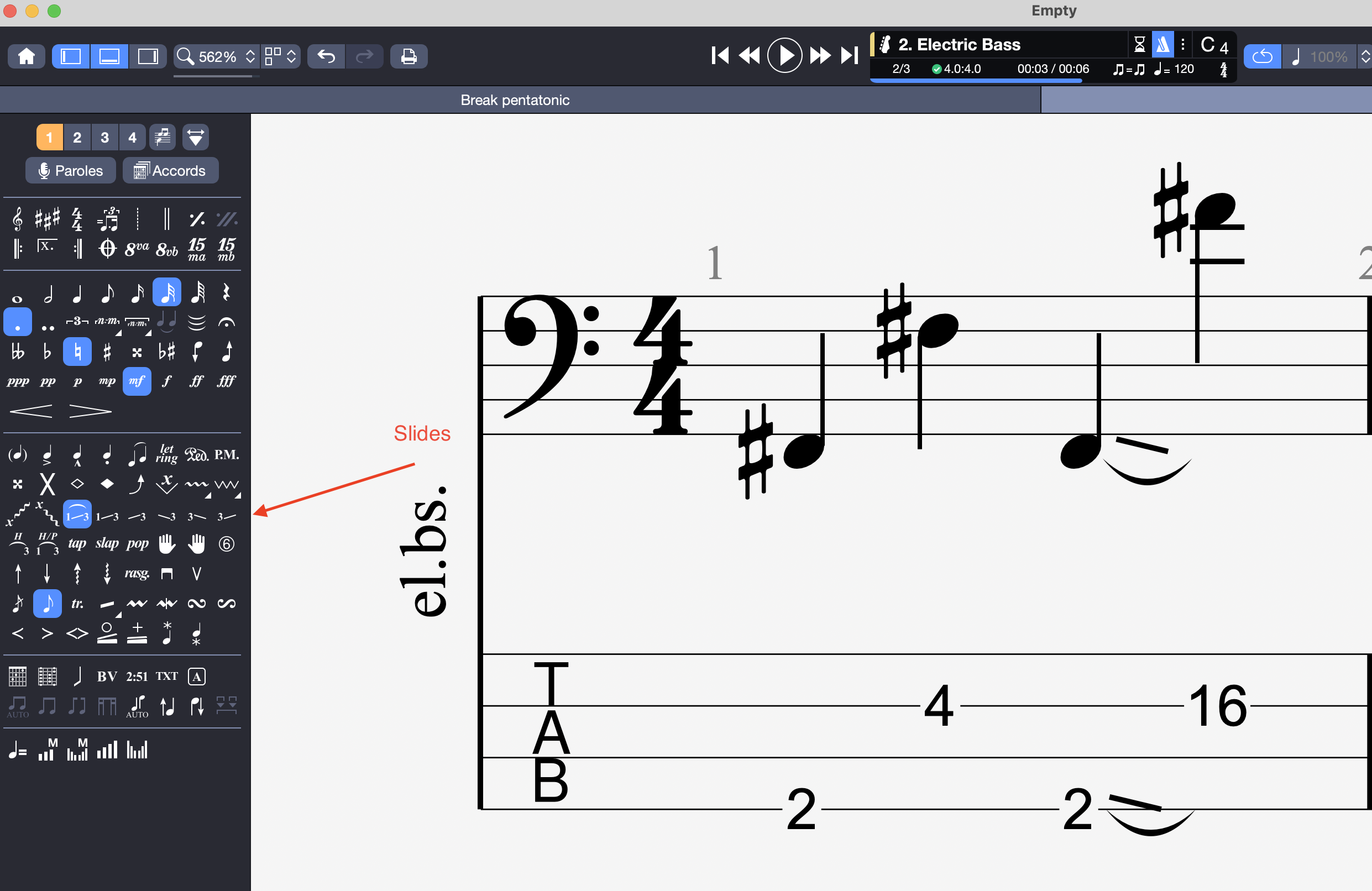Skip forward to the next bar
This screenshot has width=1372, height=891.
tap(820, 56)
